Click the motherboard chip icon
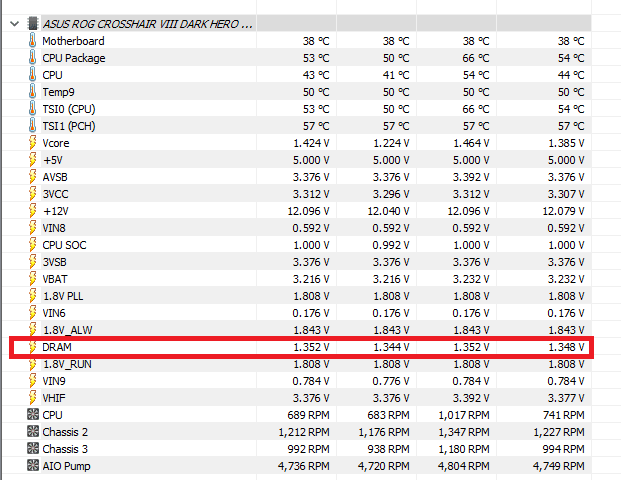 point(32,24)
